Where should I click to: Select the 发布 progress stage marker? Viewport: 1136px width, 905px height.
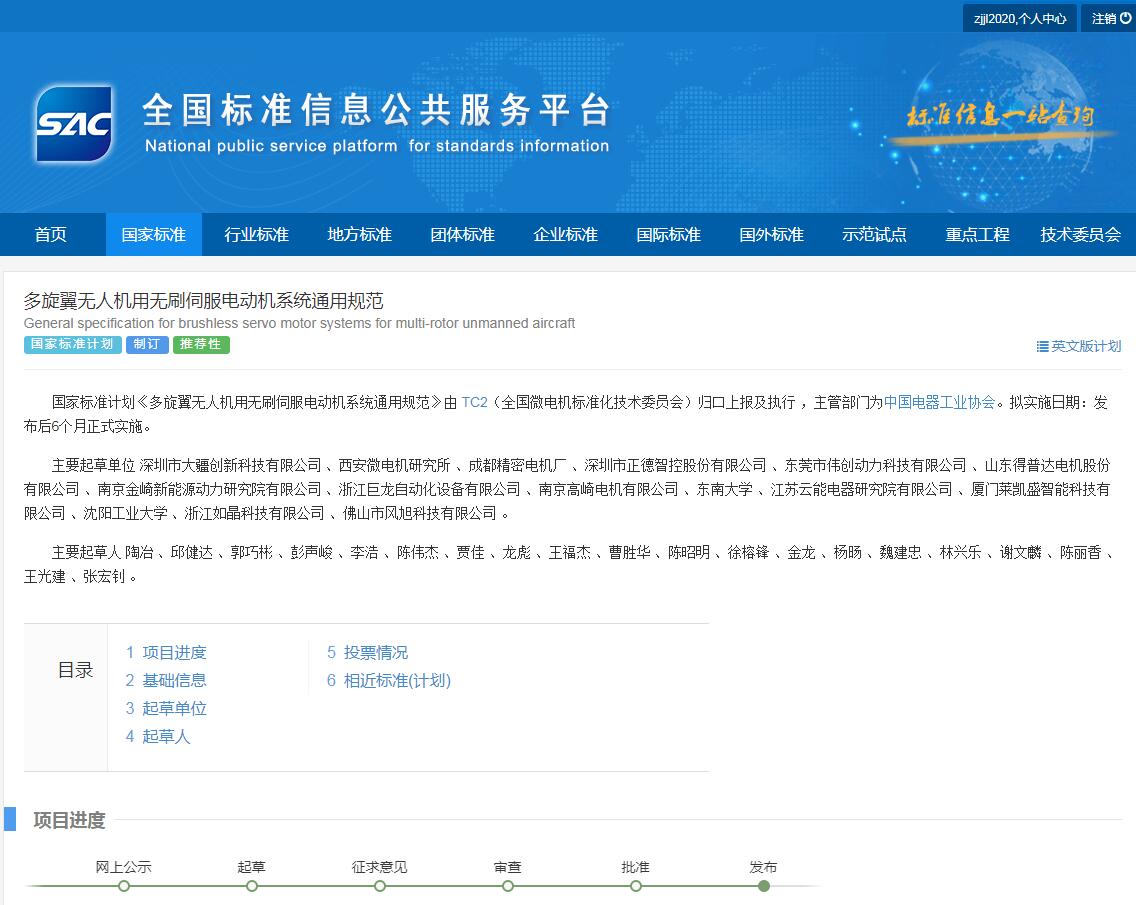[764, 885]
